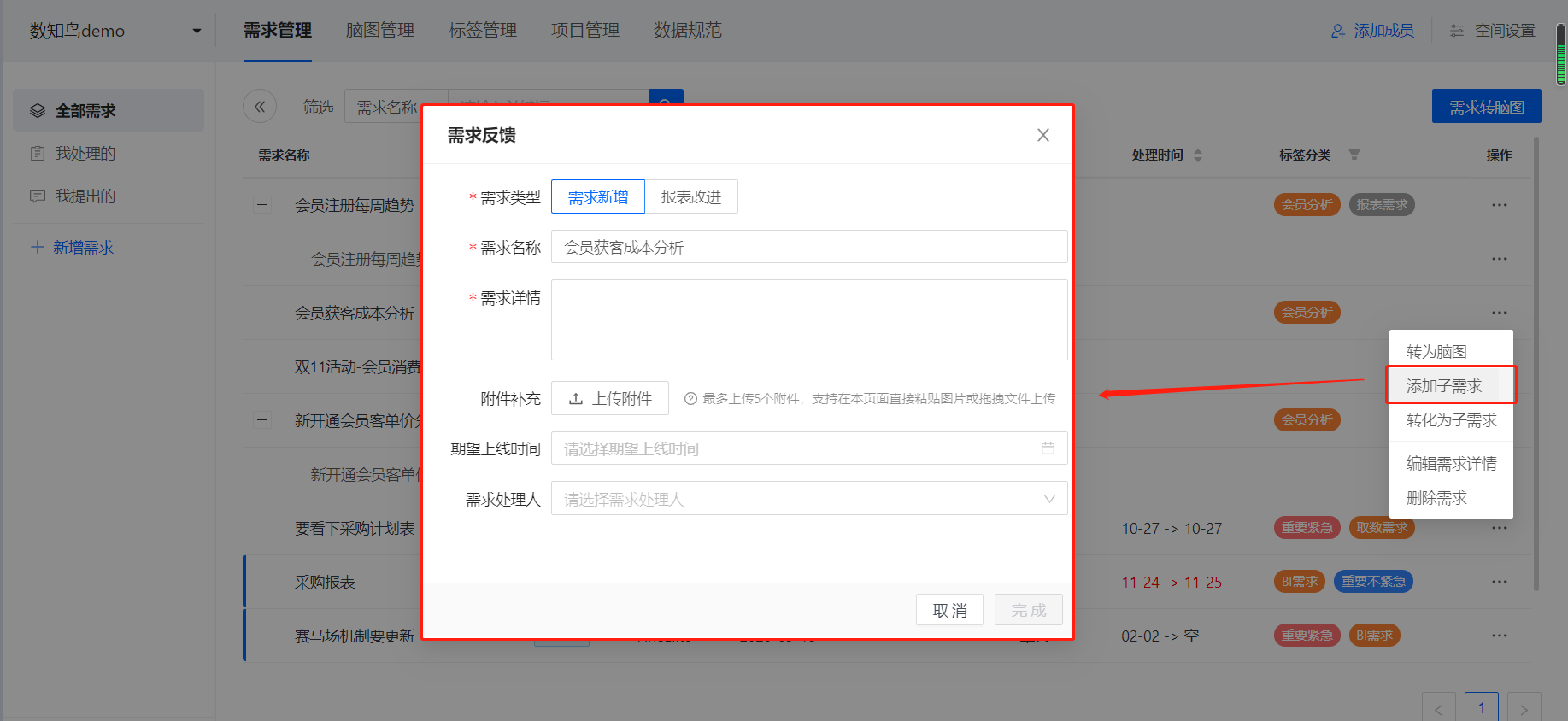The image size is (1568, 721).
Task: Click the 添加成员 person icon
Action: pos(1338,31)
